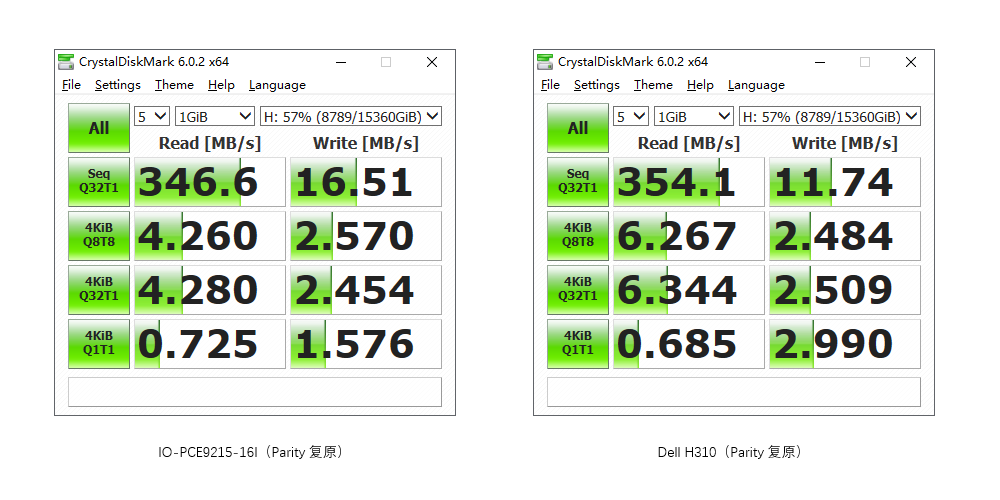Screen dimensions: 1000x500
Task: Click the Read [MB/s] header in right window
Action: [x=689, y=143]
